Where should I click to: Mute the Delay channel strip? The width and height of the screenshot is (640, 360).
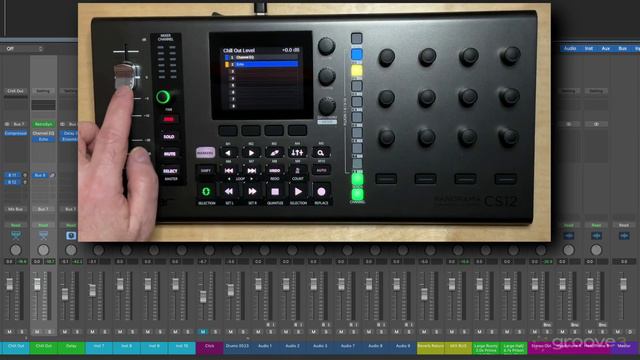(65, 332)
